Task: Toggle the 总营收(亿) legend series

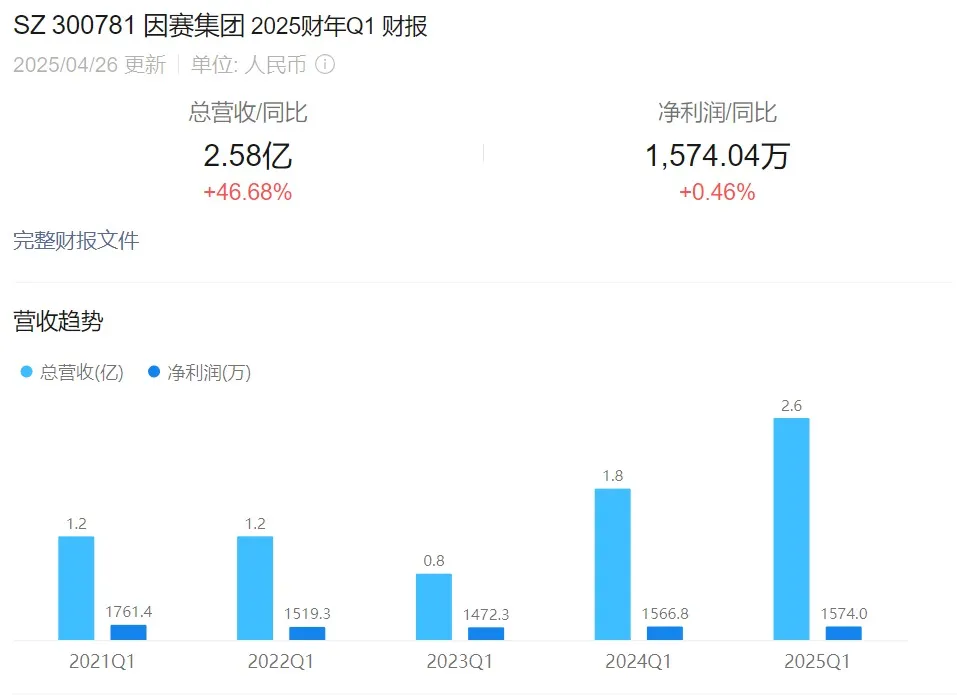Action: pyautogui.click(x=72, y=372)
